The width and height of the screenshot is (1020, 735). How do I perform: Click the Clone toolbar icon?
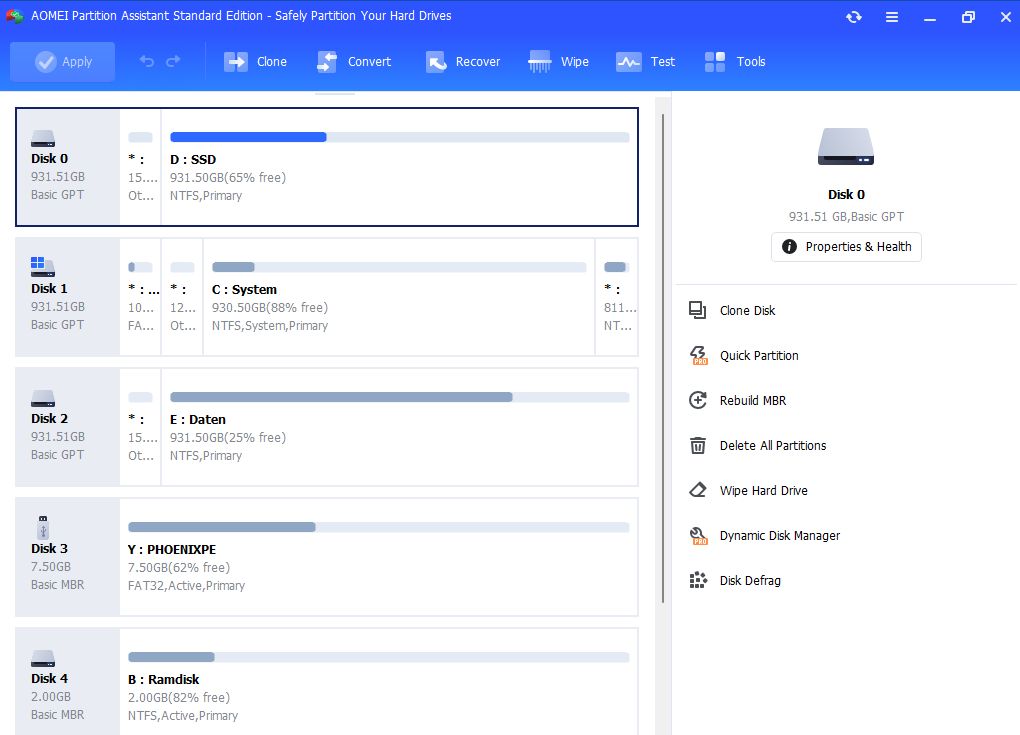point(236,62)
